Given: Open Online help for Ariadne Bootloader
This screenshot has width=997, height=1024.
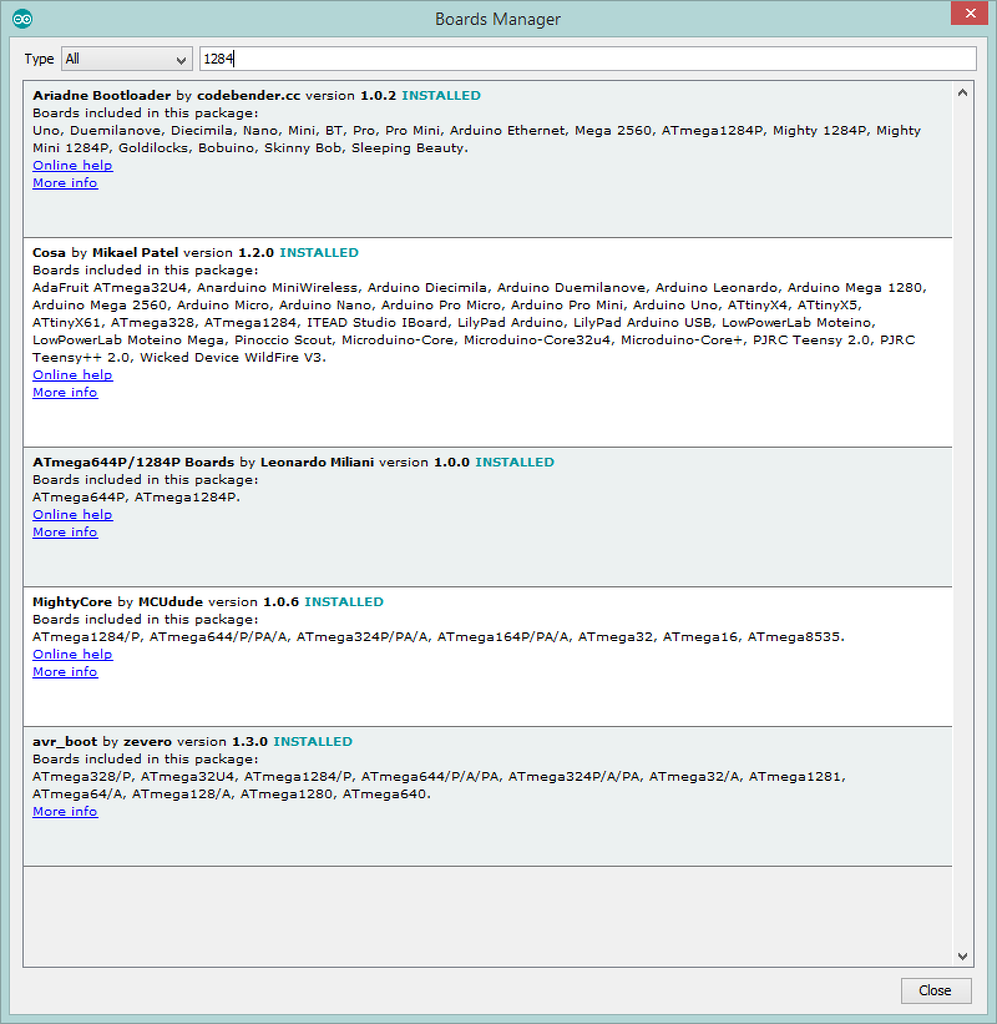Looking at the screenshot, I should (72, 165).
